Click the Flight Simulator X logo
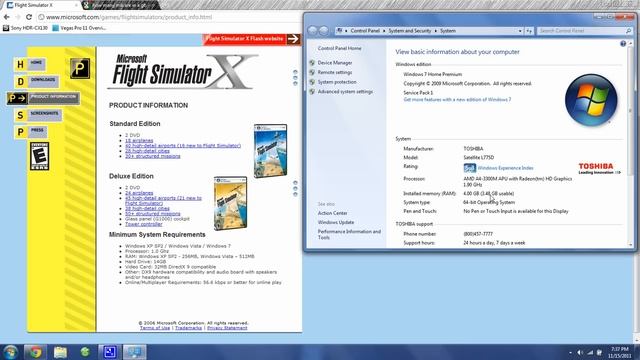640x360 pixels. [182, 72]
